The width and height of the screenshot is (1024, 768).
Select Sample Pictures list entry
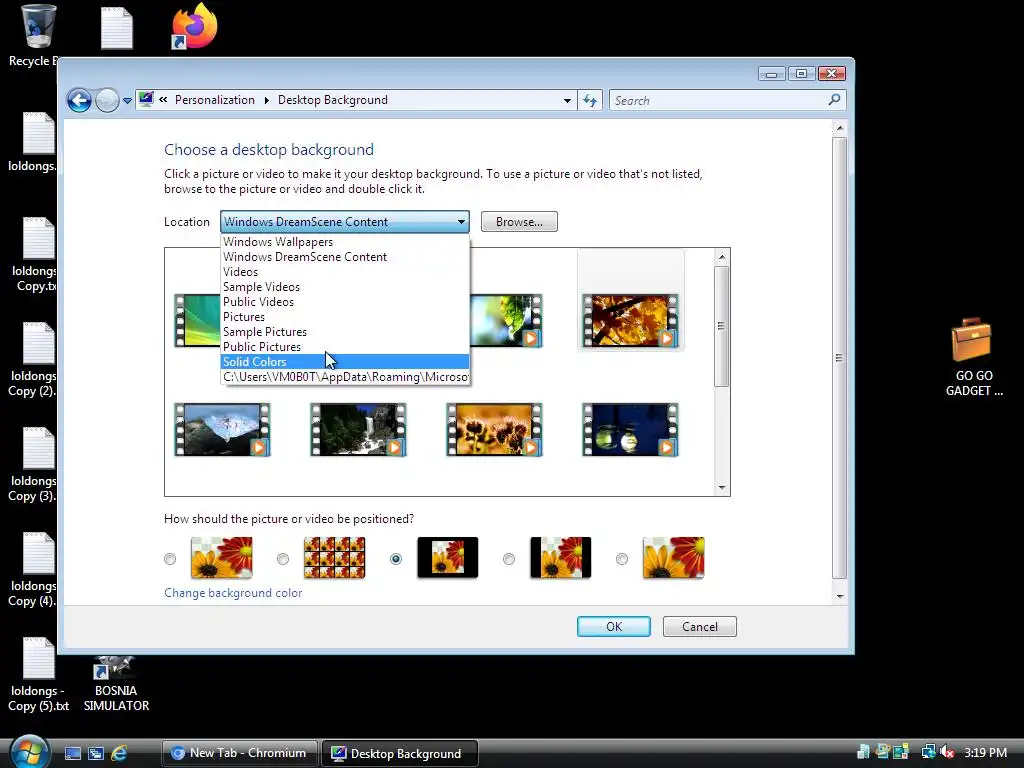click(x=345, y=332)
